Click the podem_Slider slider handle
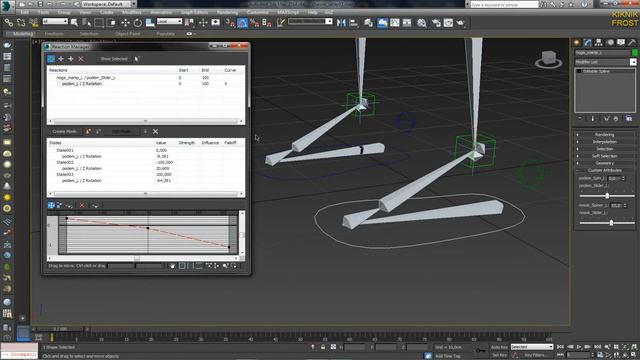Viewport: 640px width, 360px height. pyautogui.click(x=607, y=196)
